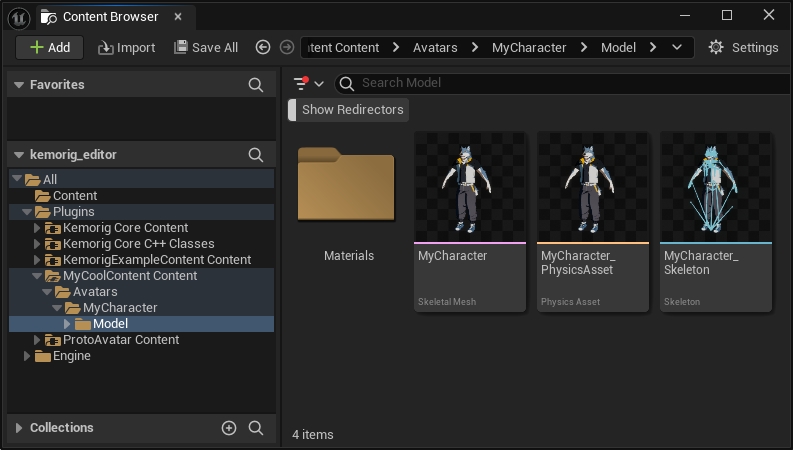793x450 pixels.
Task: Expand the Collections section
Action: click(18, 428)
